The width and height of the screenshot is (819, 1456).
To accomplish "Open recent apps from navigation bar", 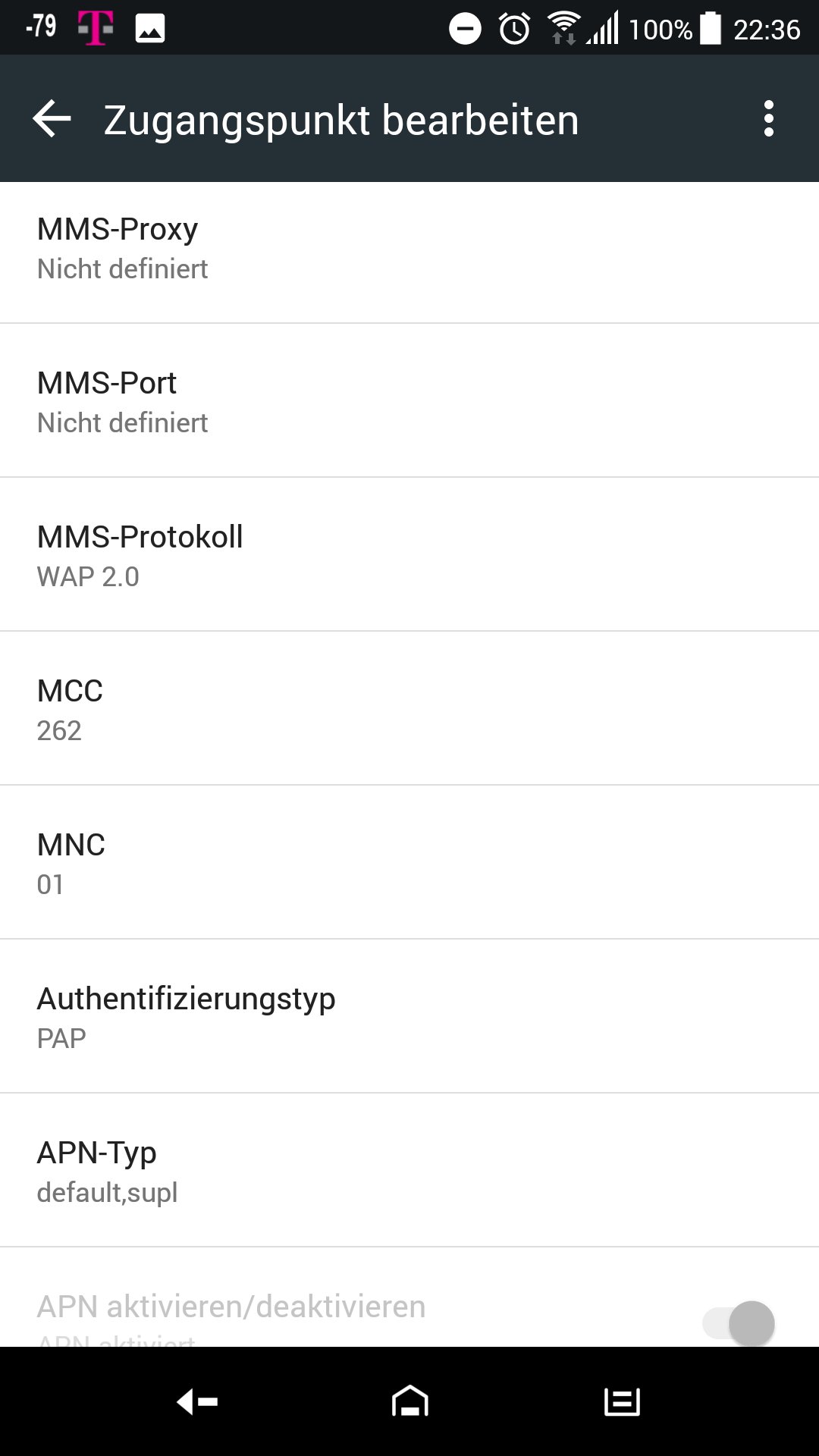I will coord(622,1401).
